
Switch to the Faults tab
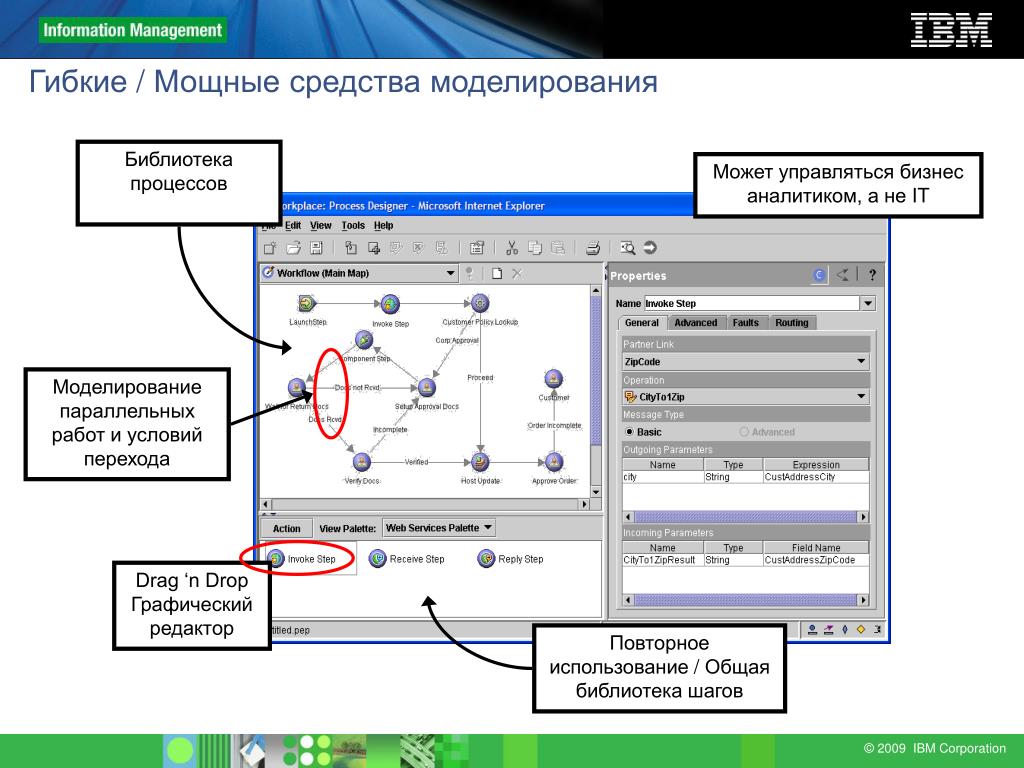(x=746, y=323)
